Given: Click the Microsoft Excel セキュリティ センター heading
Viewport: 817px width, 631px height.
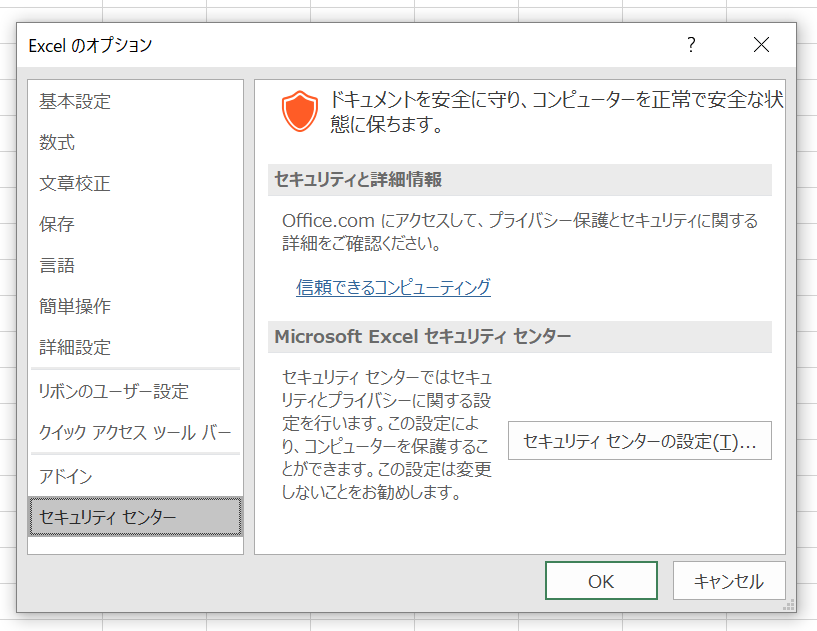Looking at the screenshot, I should coord(423,337).
